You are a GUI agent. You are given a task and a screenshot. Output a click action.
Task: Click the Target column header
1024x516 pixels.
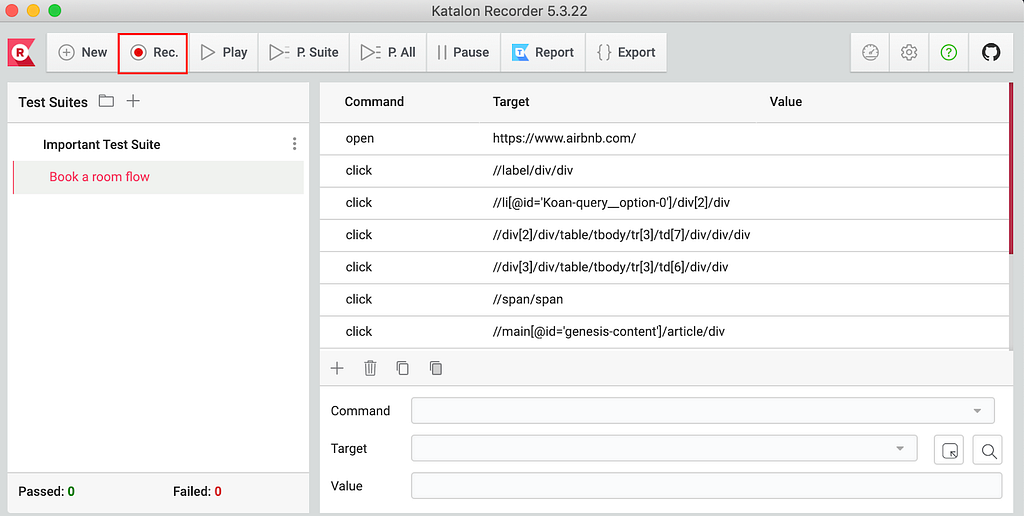tap(511, 101)
